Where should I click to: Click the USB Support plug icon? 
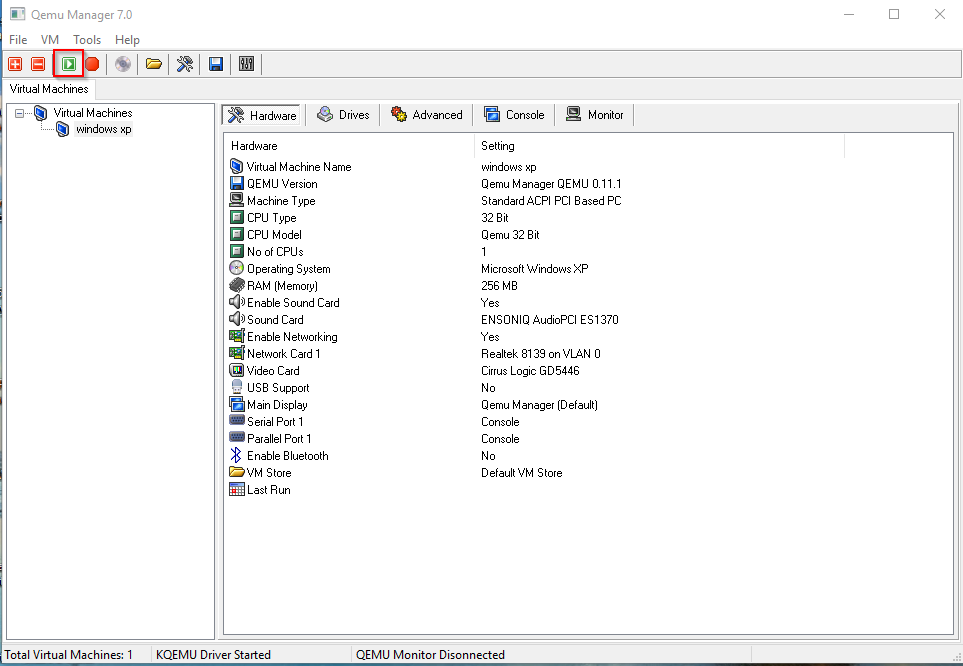pyautogui.click(x=236, y=387)
